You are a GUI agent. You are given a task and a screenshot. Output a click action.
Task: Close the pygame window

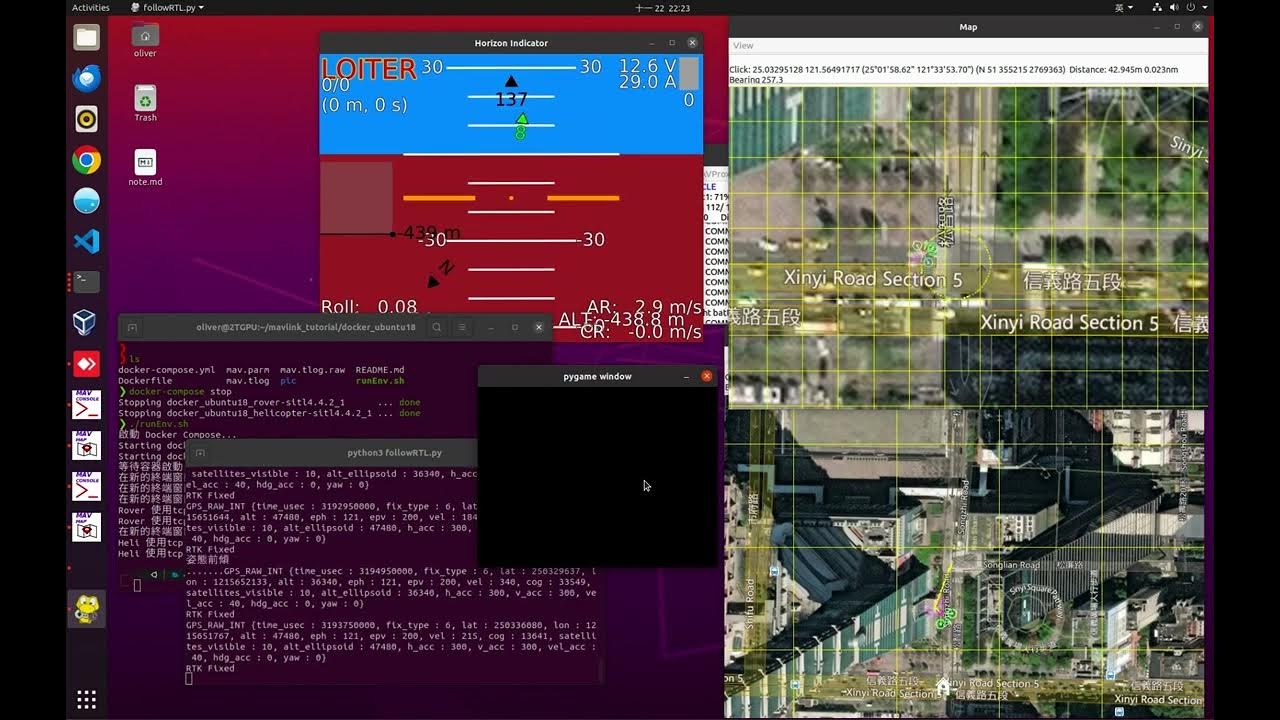(x=706, y=376)
